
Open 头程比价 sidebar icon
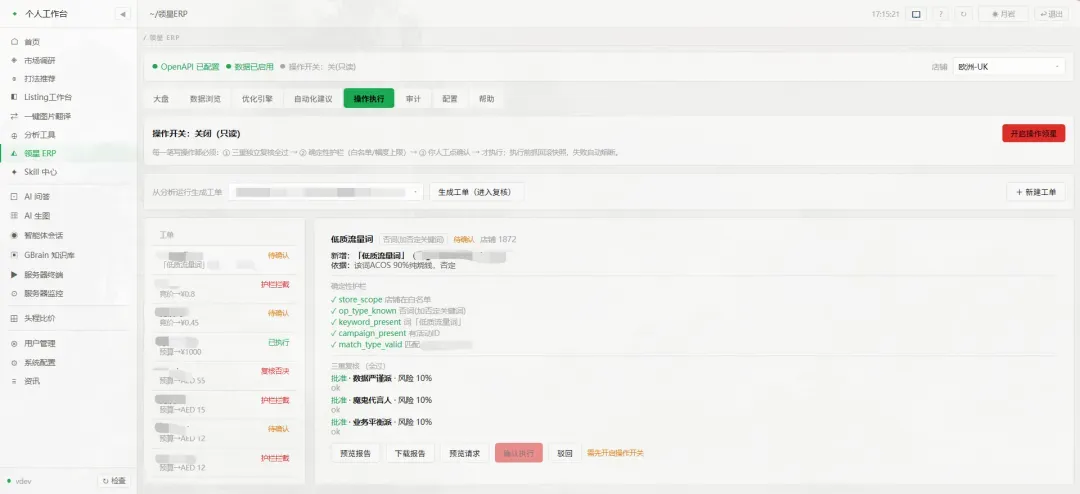(14, 318)
